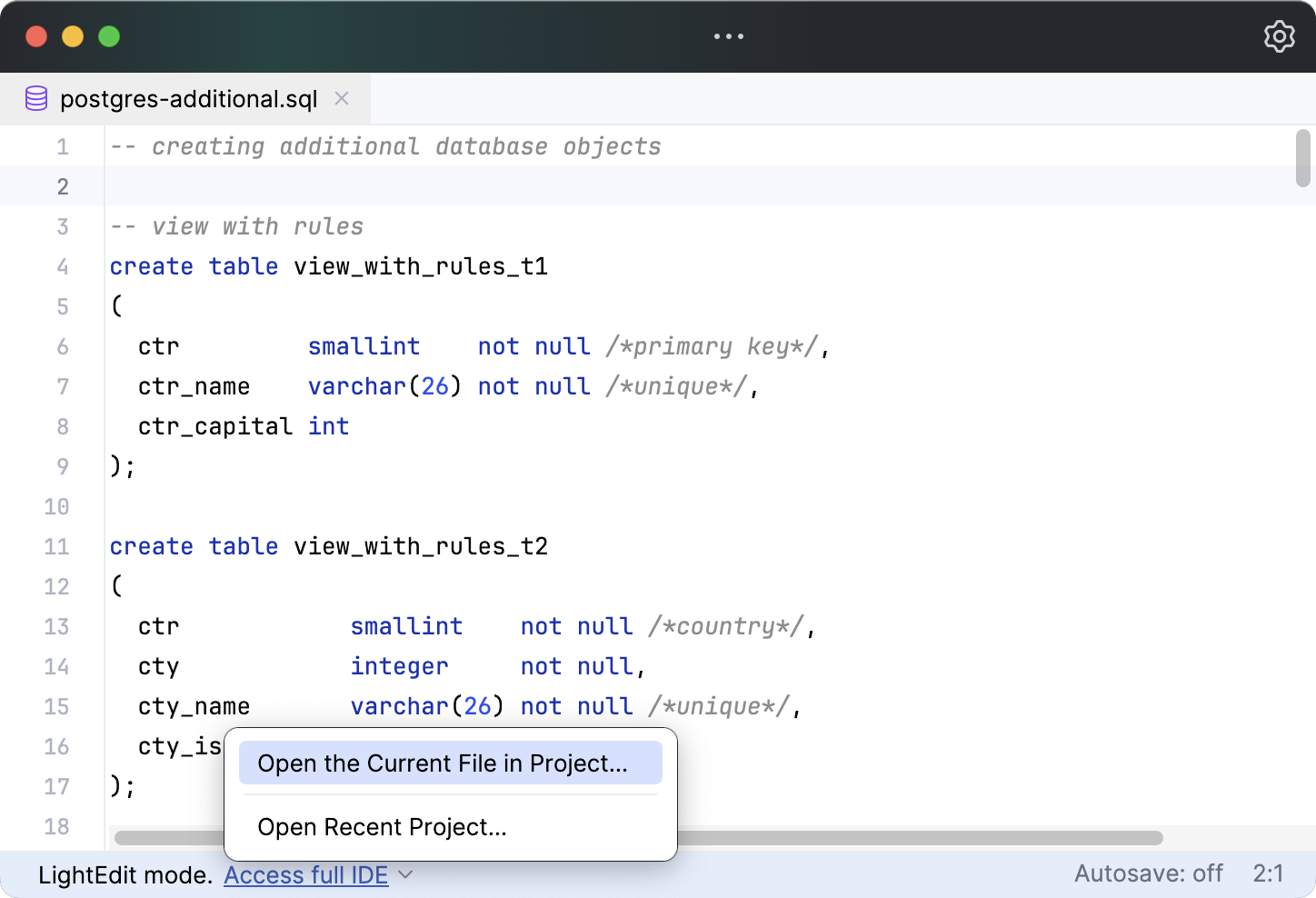Click the green zoom traffic light
Screen dimensions: 1316x898
[x=108, y=36]
